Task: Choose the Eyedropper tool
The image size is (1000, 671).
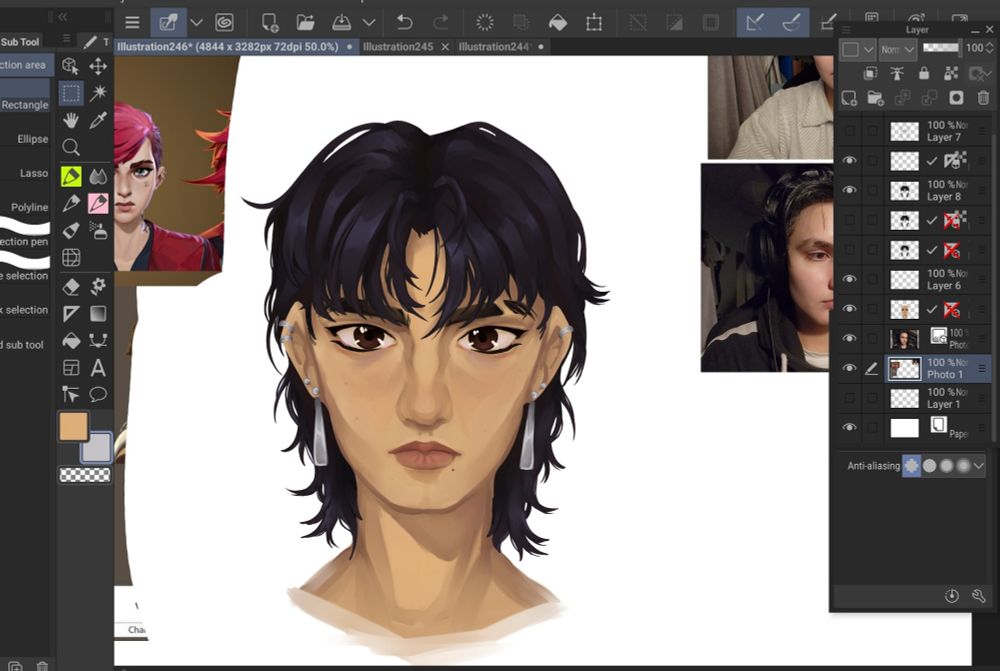Action: 98,120
